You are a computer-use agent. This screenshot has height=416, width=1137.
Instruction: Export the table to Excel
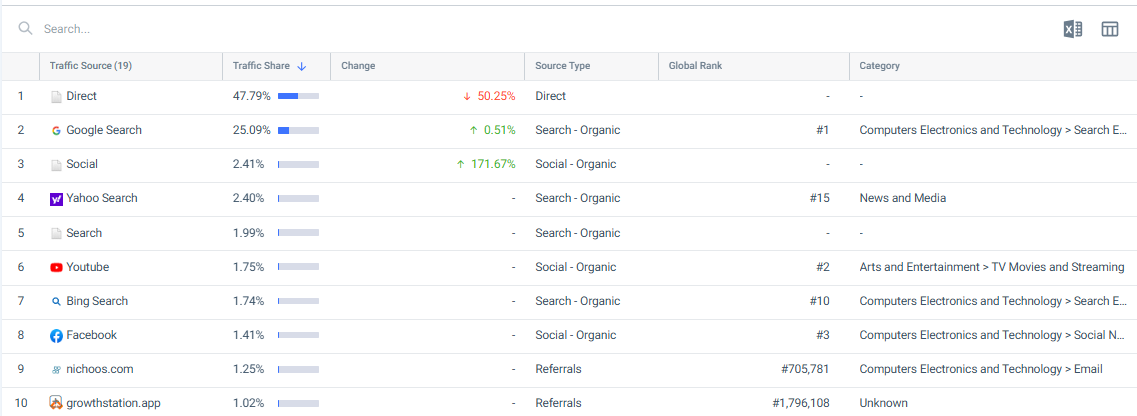tap(1073, 29)
